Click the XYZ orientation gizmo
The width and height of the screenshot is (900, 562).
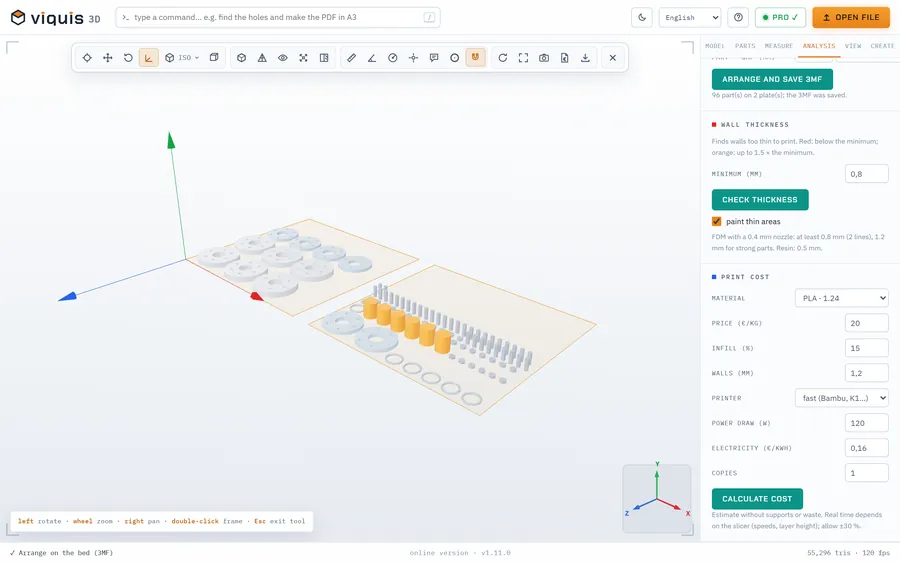pos(657,498)
